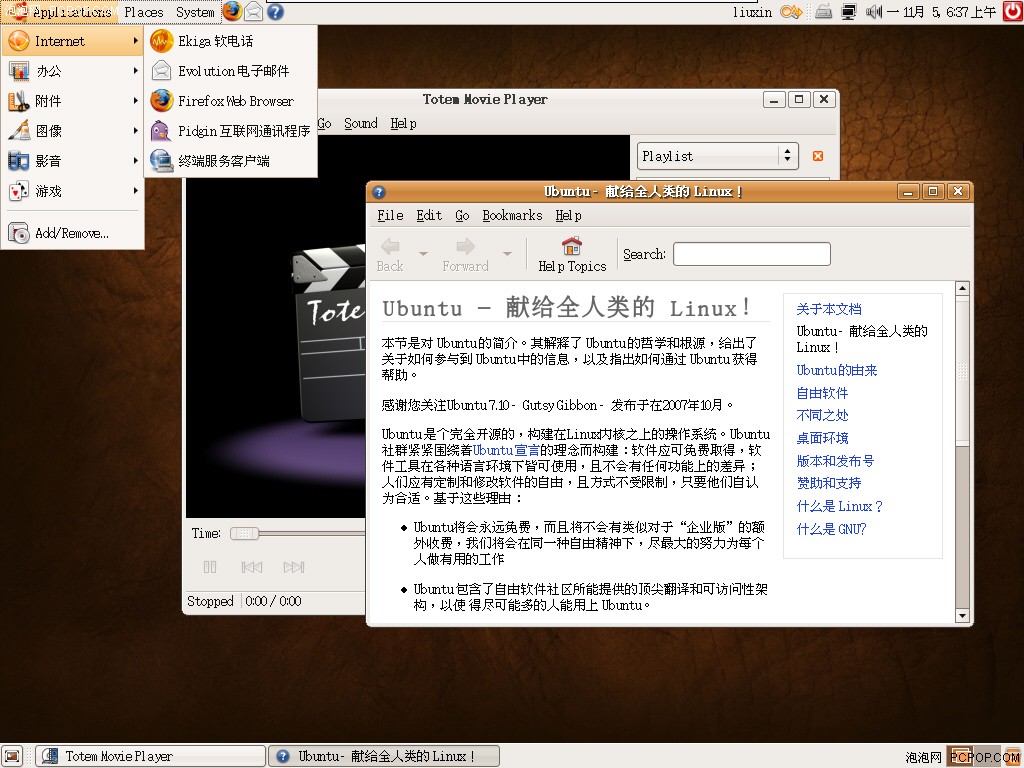Open Bookmarks menu in help window
Screen dimensions: 1024x768
tap(513, 216)
